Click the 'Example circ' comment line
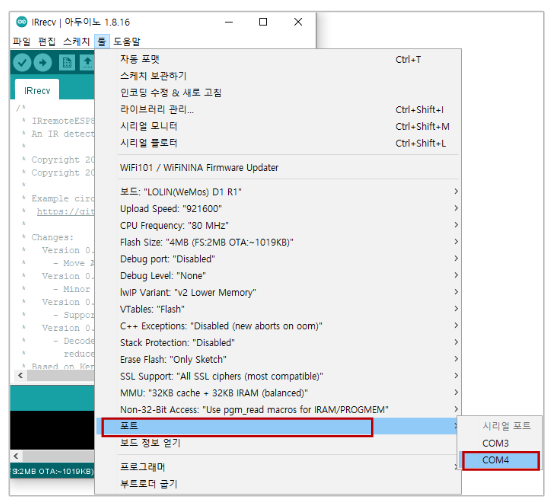The height and width of the screenshot is (504, 553). [63, 199]
